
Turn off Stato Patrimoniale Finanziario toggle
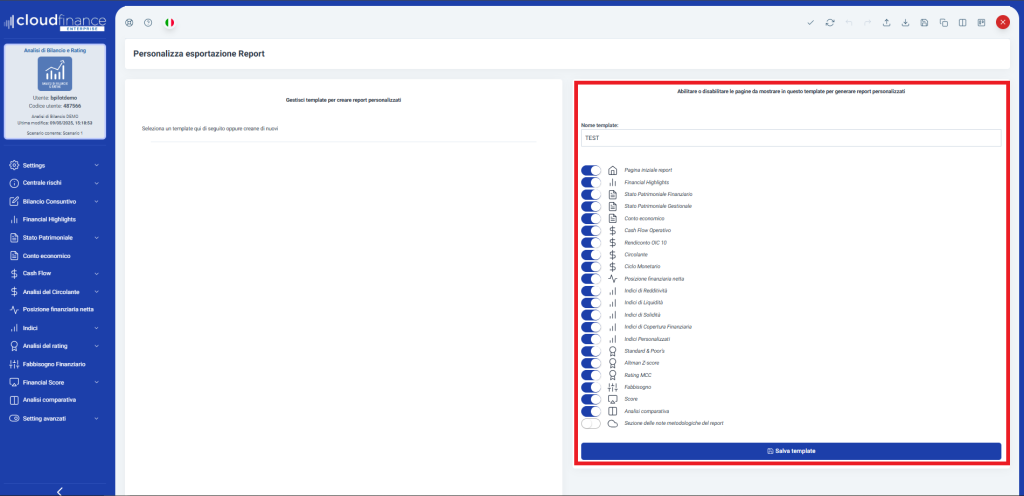click(x=591, y=194)
